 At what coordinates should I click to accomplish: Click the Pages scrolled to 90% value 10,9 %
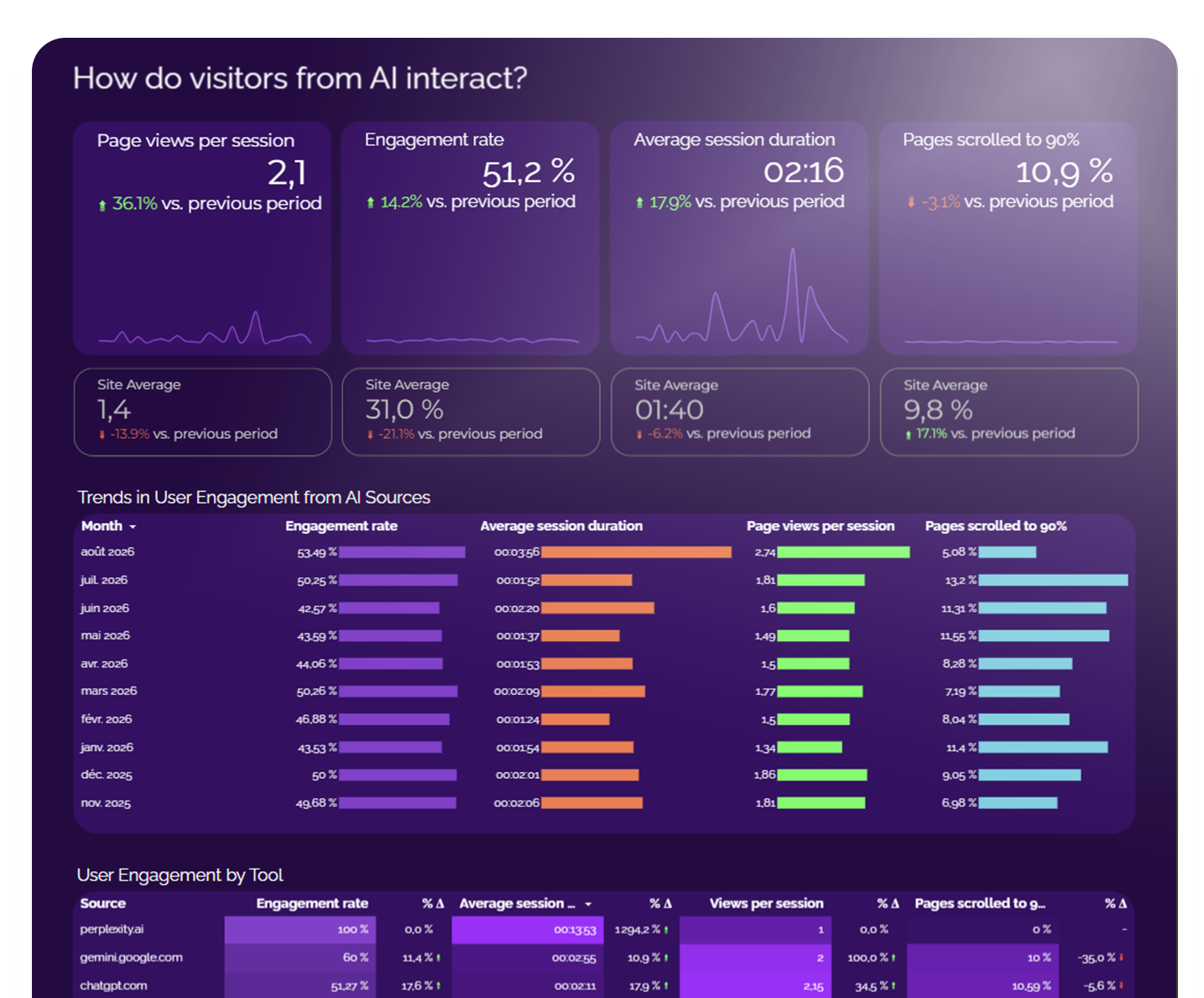click(x=1064, y=172)
